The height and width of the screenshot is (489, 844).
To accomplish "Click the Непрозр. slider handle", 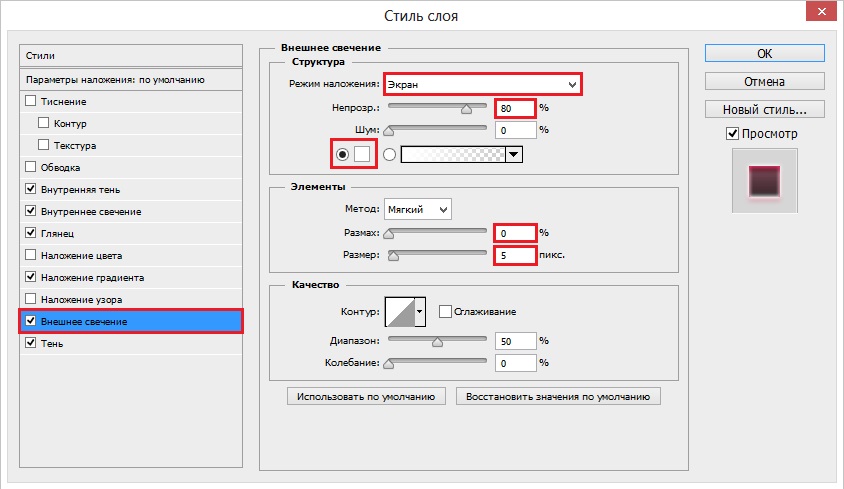I will (466, 109).
